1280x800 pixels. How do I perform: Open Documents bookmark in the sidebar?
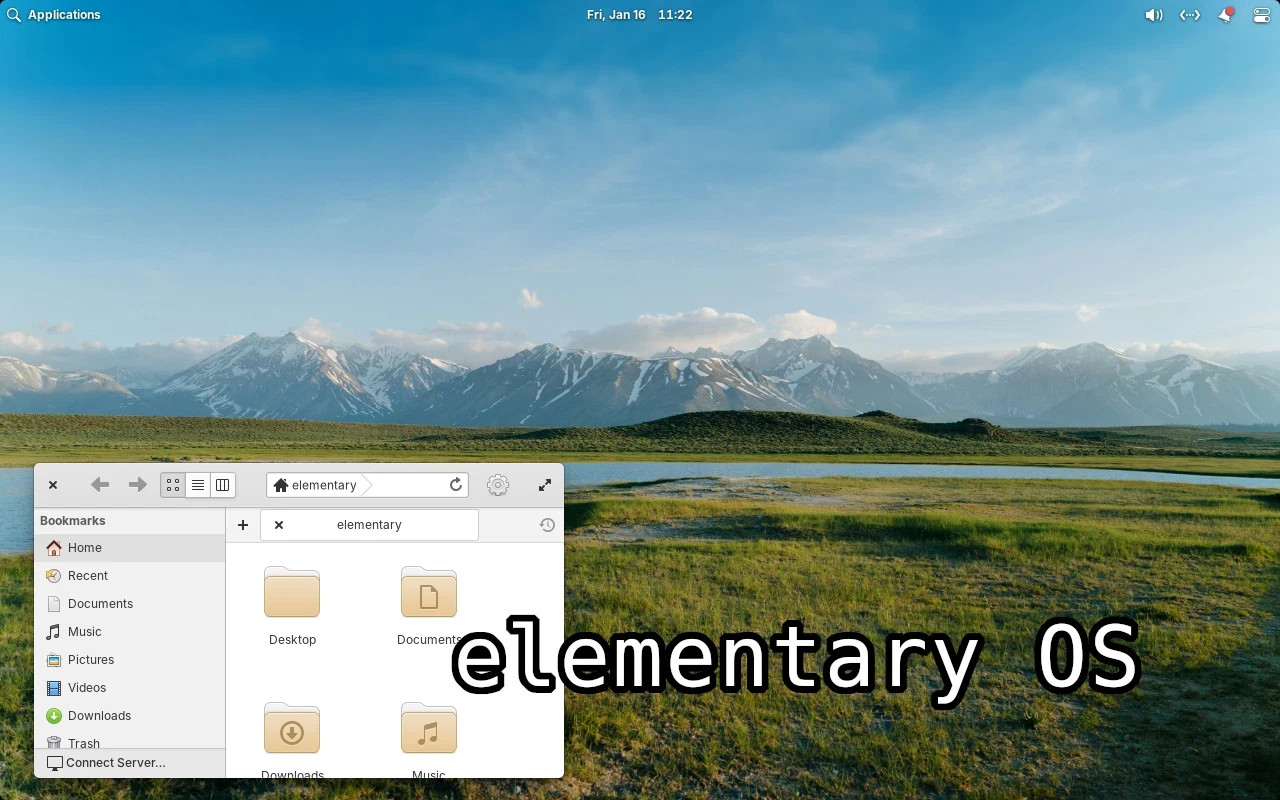pyautogui.click(x=130, y=604)
